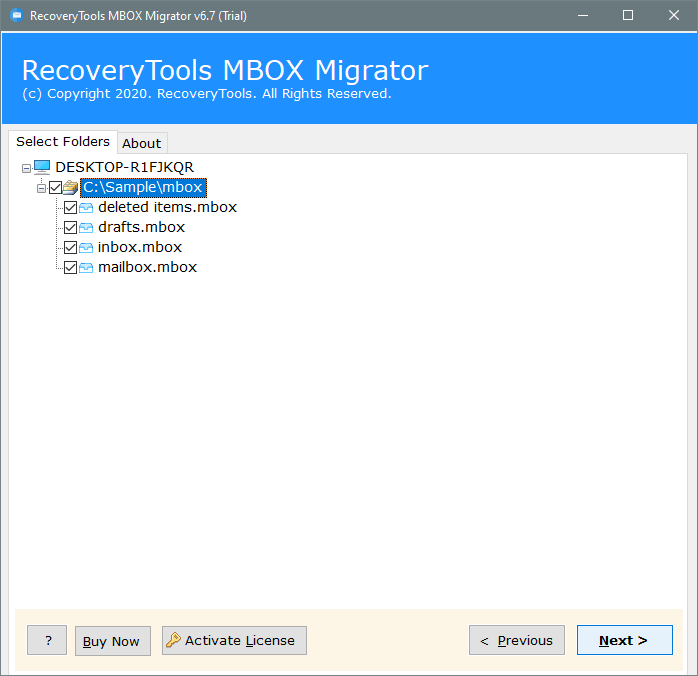Select the mailbox.mbox entry
The image size is (698, 676).
(x=147, y=267)
